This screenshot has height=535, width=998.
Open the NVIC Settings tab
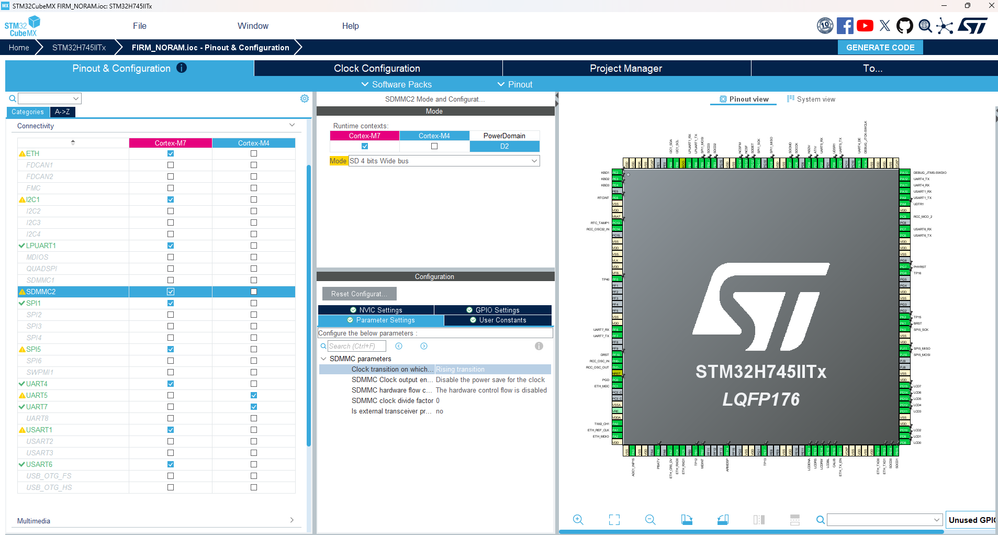pos(376,310)
